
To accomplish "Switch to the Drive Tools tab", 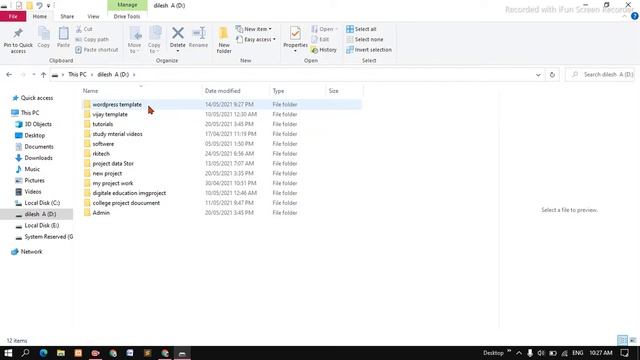I will (127, 16).
